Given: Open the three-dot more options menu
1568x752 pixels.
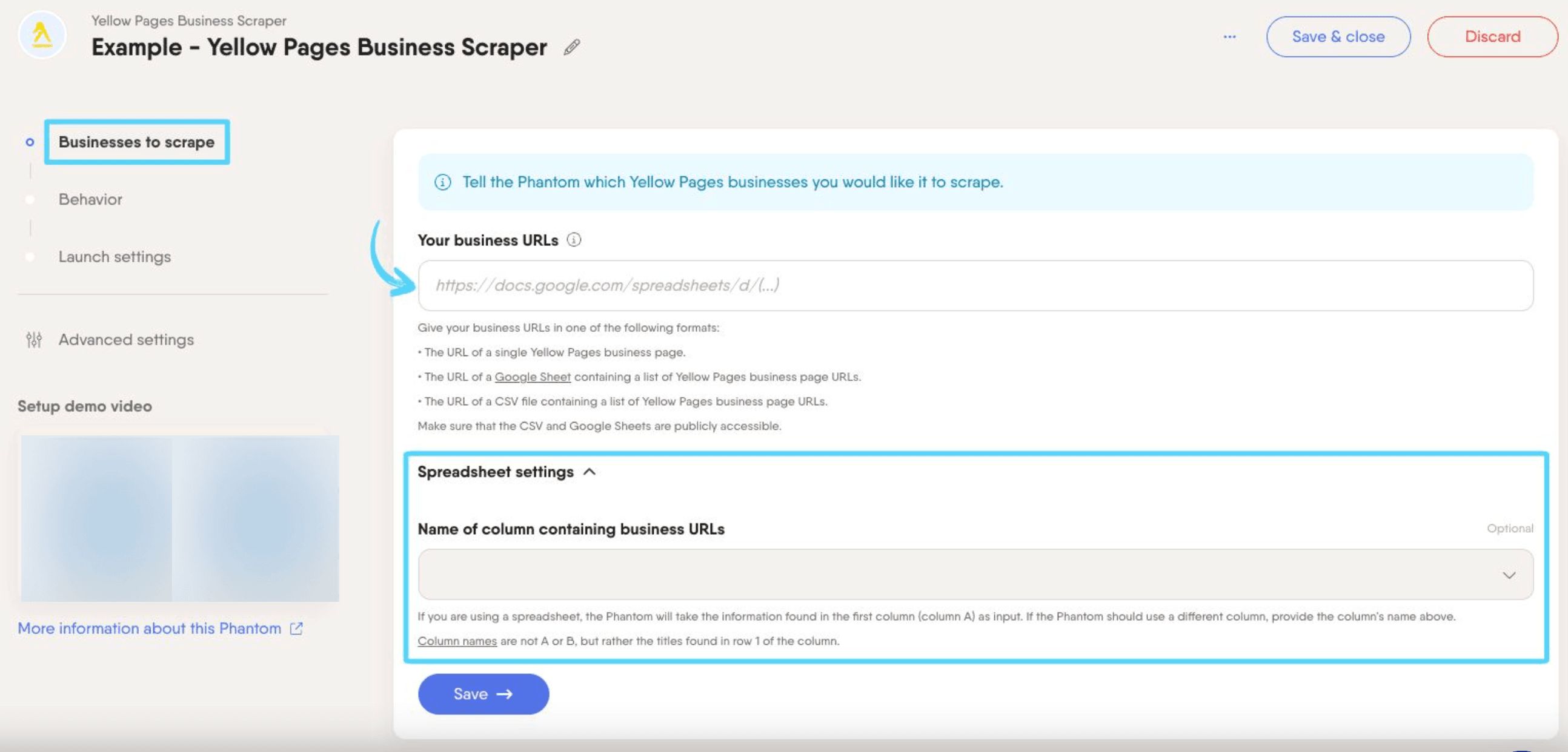Looking at the screenshot, I should click(1229, 36).
